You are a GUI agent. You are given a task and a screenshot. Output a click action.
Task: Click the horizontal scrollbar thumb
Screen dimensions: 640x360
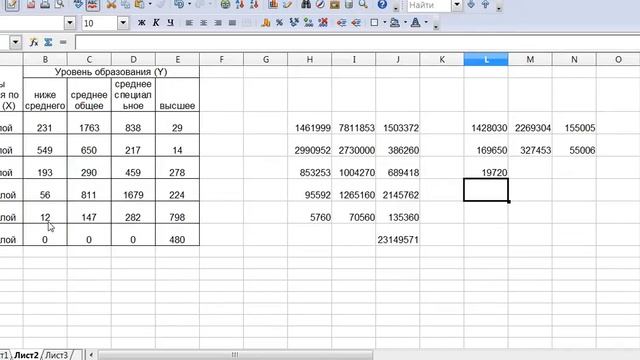[235, 355]
